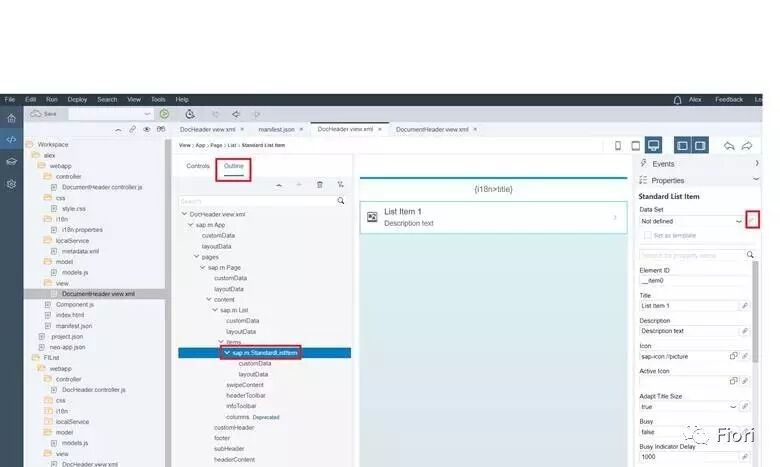Click the Data Set binding pencil icon
Viewport: 780px width, 467px height.
[752, 220]
